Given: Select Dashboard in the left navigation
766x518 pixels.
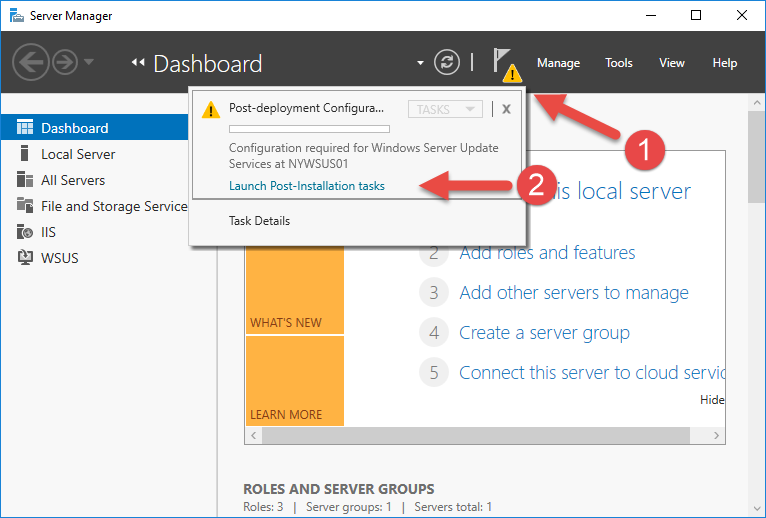Looking at the screenshot, I should pos(95,128).
